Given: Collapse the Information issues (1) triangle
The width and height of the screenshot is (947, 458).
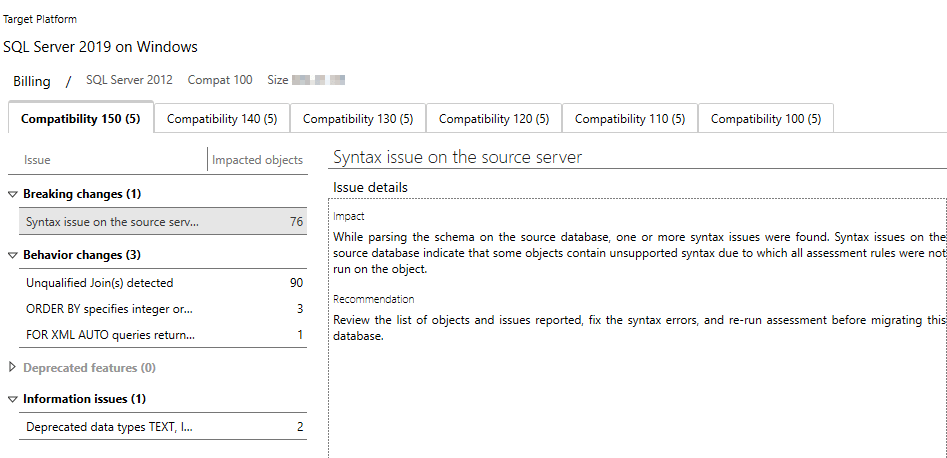Looking at the screenshot, I should [13, 399].
